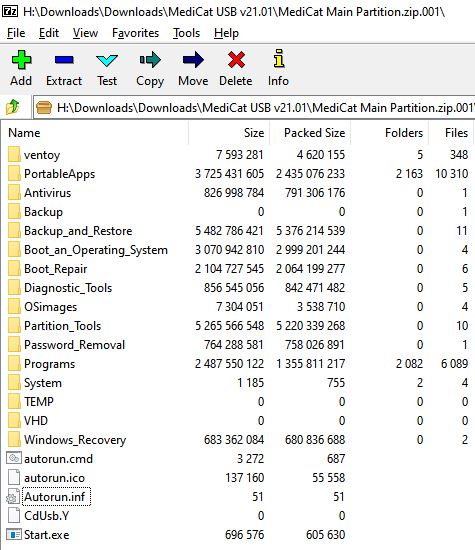Click PortableApps size value 3 725 431 605
The width and height of the screenshot is (475, 550).
(229, 174)
